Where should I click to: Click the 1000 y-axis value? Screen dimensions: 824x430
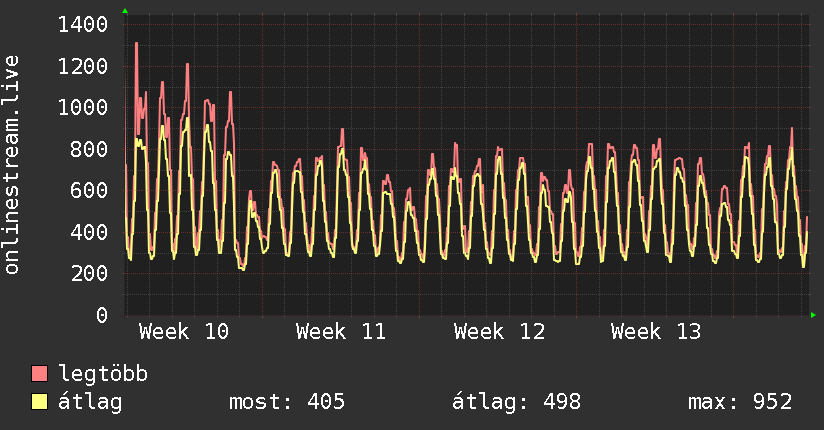[83, 107]
